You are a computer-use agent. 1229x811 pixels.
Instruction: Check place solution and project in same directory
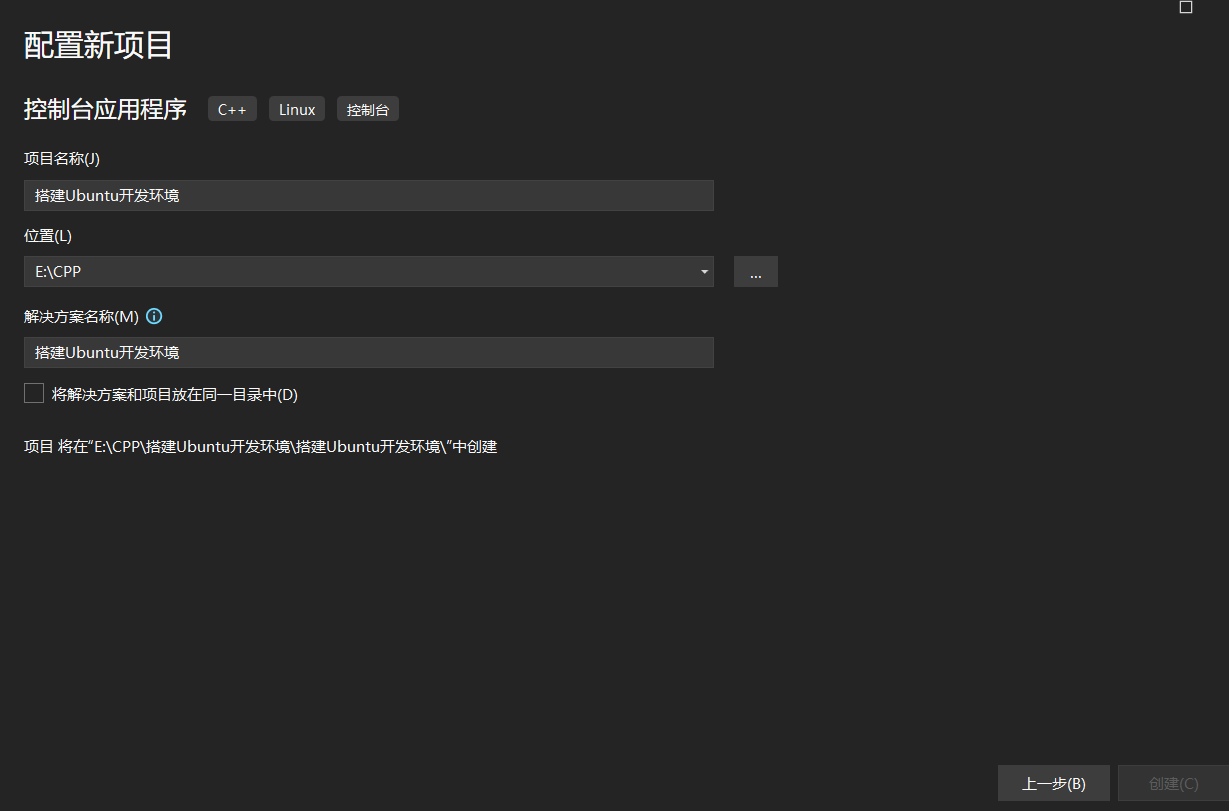(34, 393)
